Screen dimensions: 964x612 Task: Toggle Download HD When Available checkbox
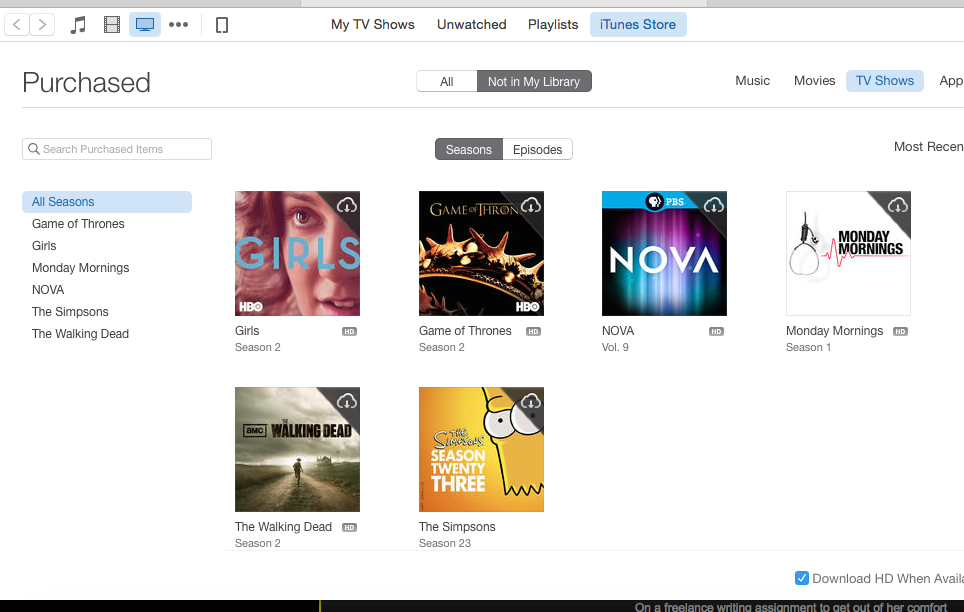[801, 578]
